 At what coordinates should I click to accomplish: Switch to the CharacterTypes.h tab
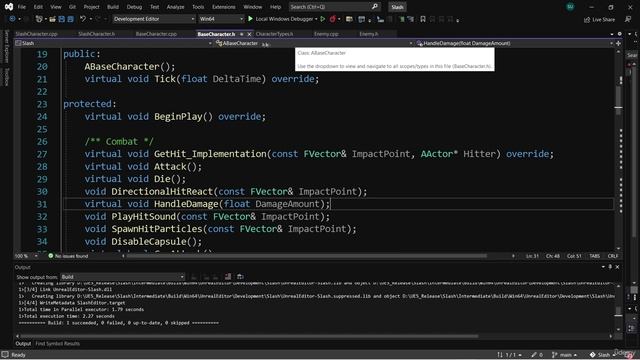tap(274, 34)
